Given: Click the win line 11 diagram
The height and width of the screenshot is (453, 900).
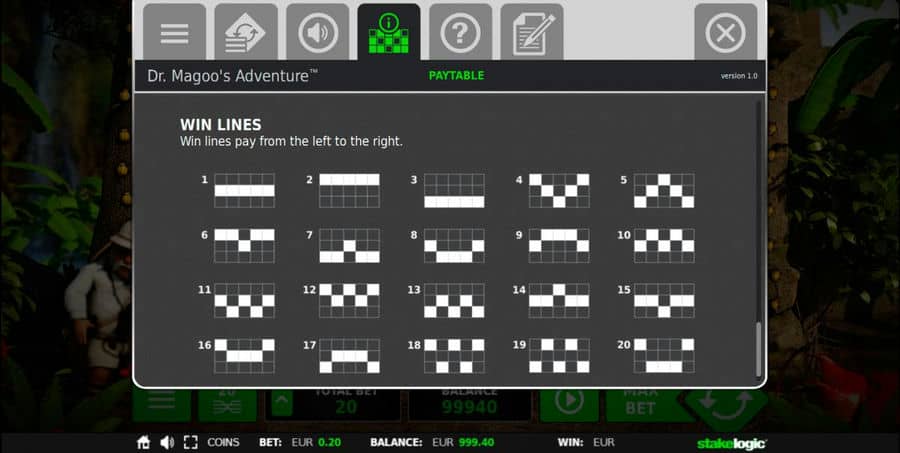Looking at the screenshot, I should [245, 300].
